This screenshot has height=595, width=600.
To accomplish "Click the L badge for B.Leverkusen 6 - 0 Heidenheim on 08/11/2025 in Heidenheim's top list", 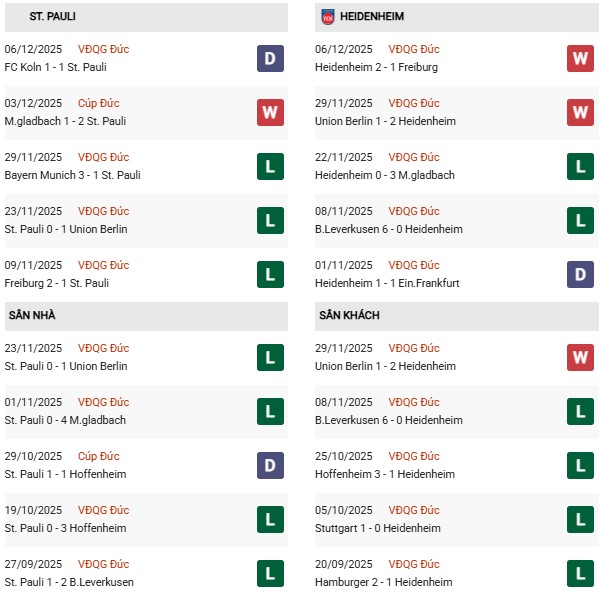I will pos(580,220).
